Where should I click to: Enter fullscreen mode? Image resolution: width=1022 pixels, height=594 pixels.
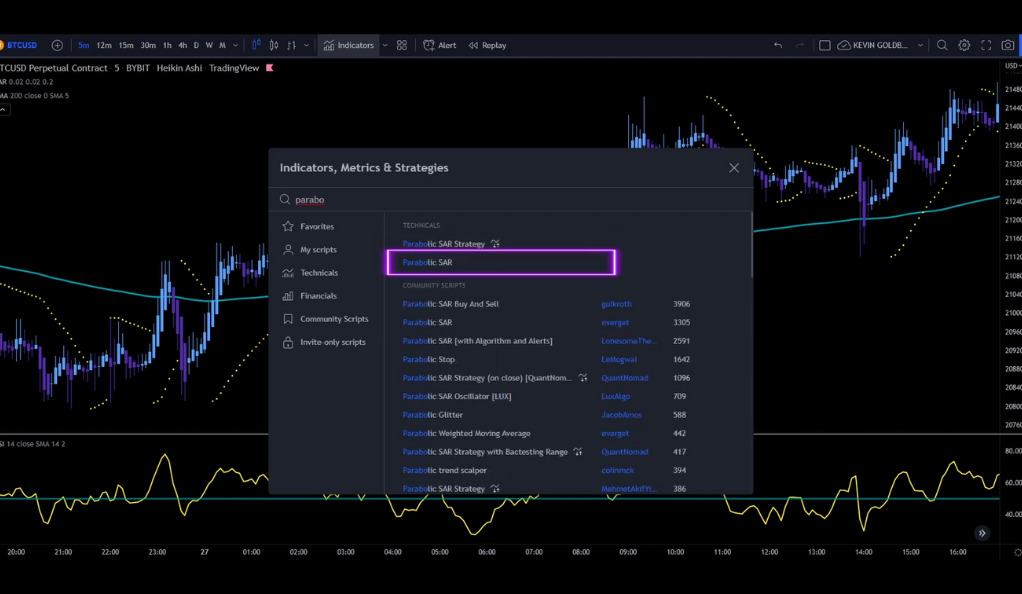pos(986,45)
